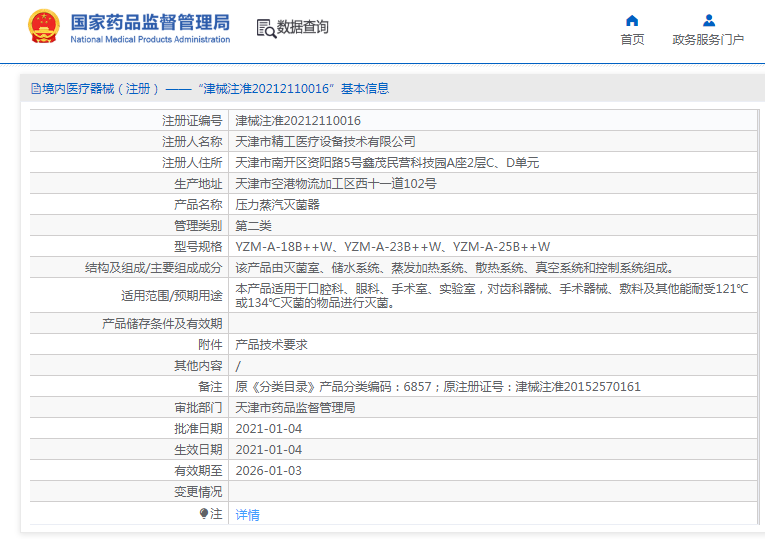This screenshot has height=539, width=765.
Task: Click the 注册人名称 label
Action: pyautogui.click(x=192, y=141)
